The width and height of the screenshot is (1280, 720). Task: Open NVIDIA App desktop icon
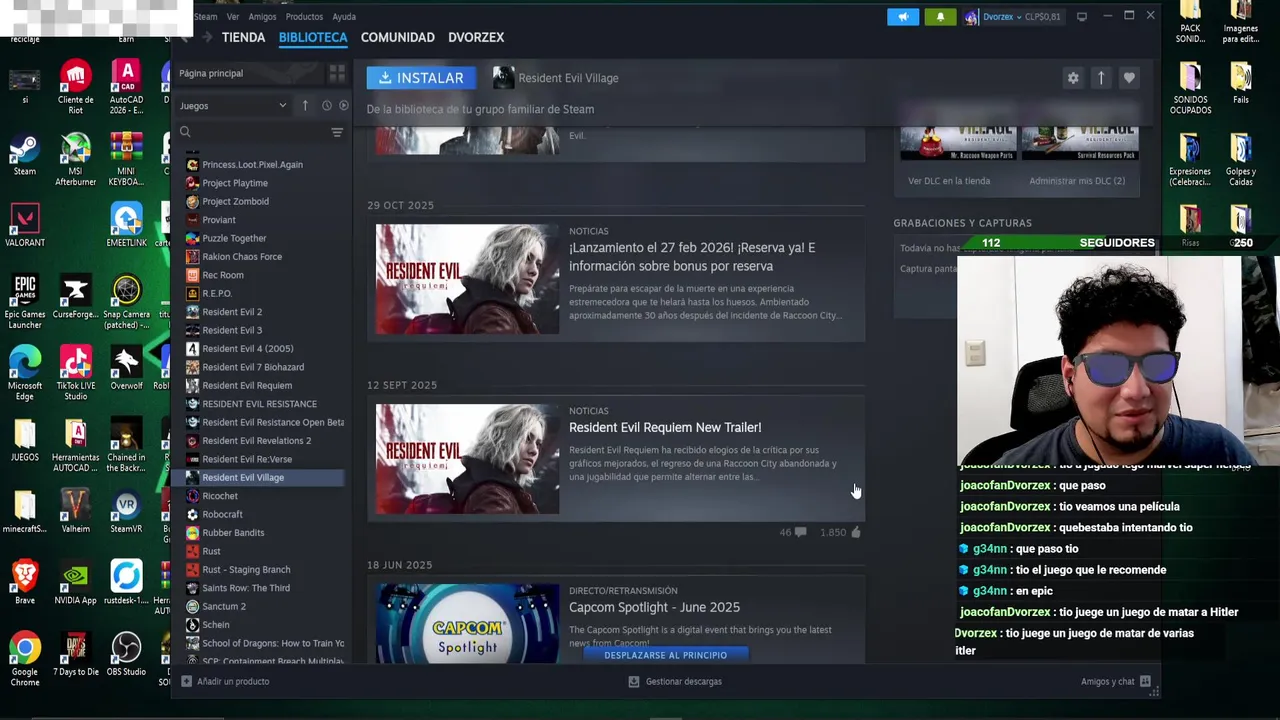75,582
